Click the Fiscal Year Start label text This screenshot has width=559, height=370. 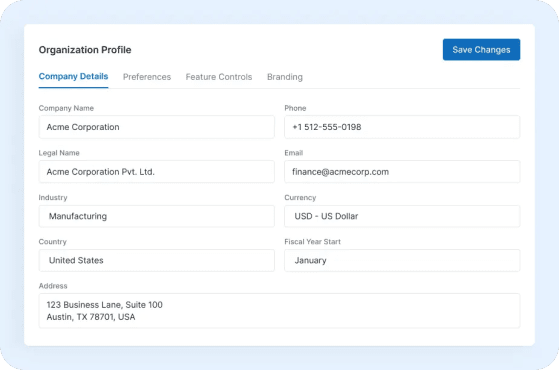tap(312, 242)
